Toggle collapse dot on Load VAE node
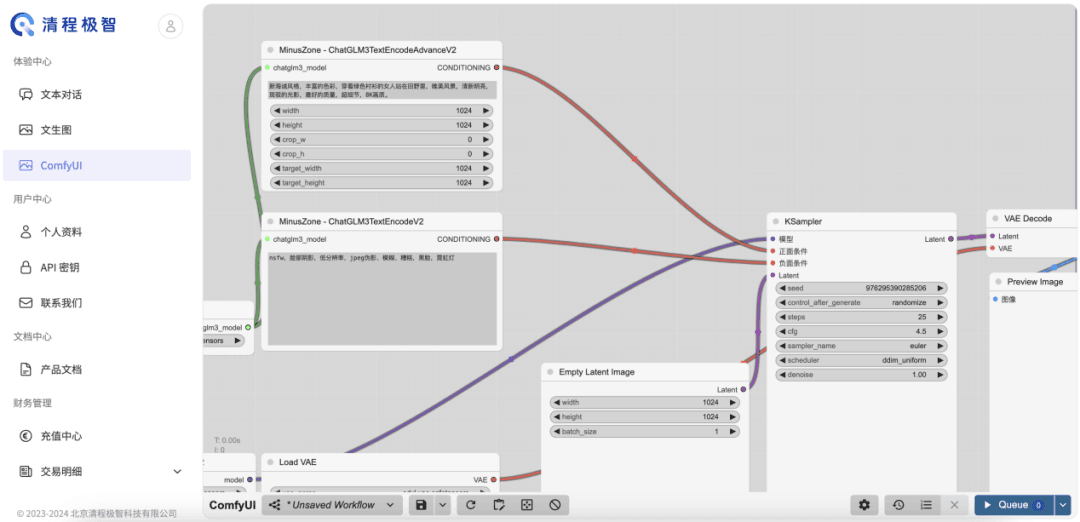This screenshot has width=1080, height=522. tap(269, 462)
